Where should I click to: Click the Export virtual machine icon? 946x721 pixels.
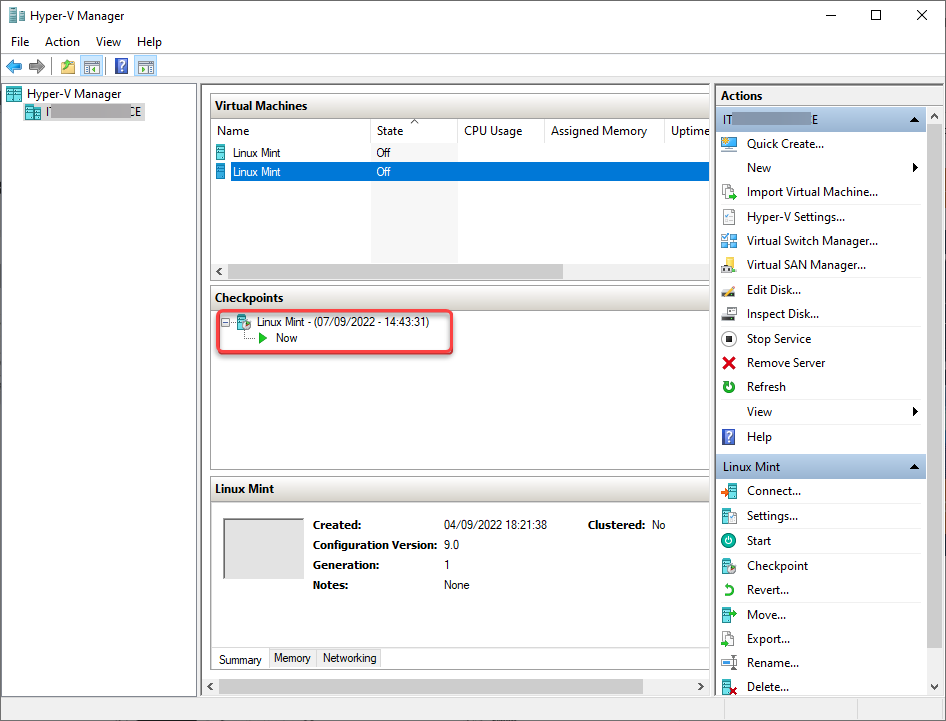click(729, 639)
